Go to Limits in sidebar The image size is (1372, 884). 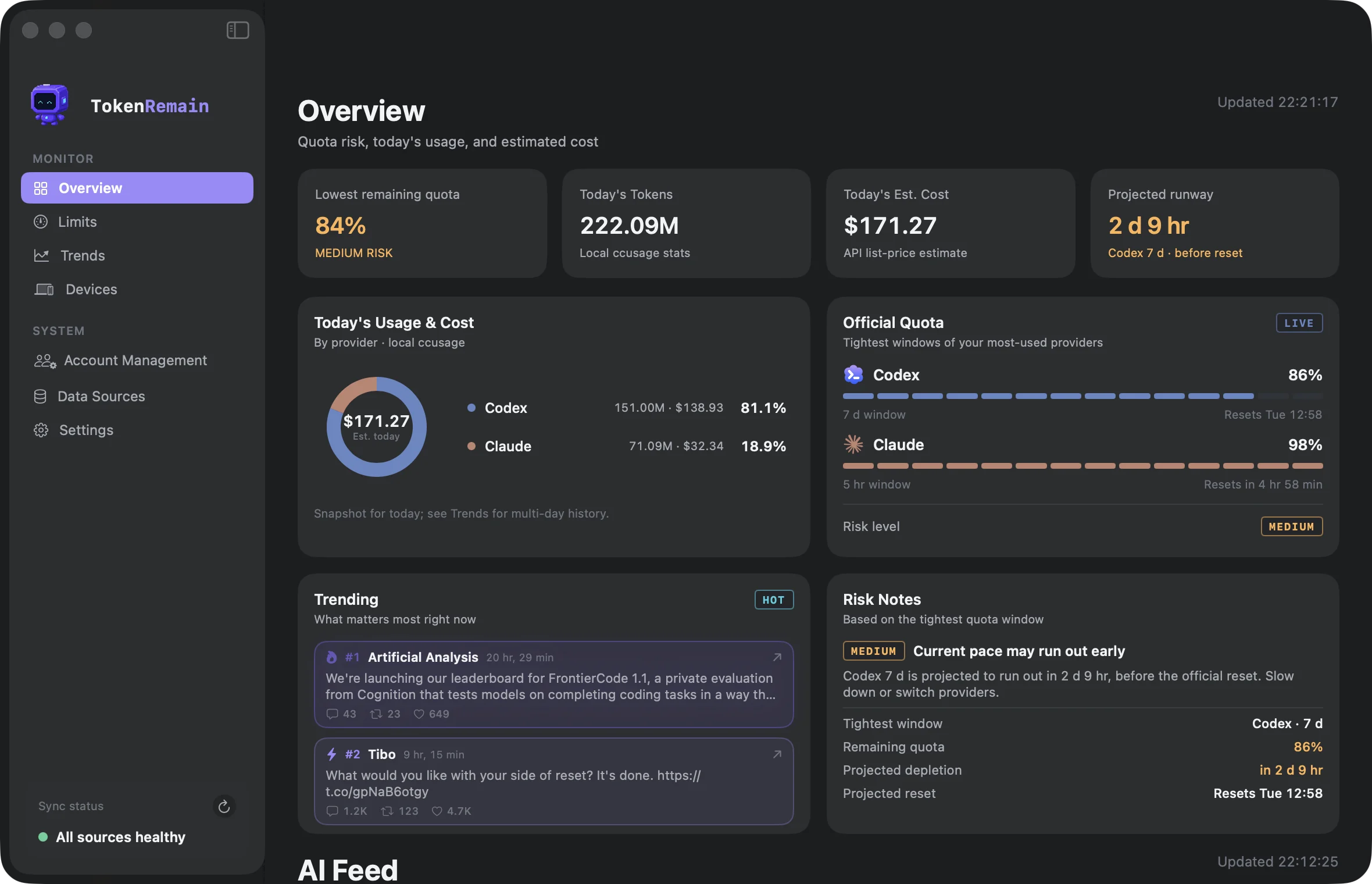137,222
